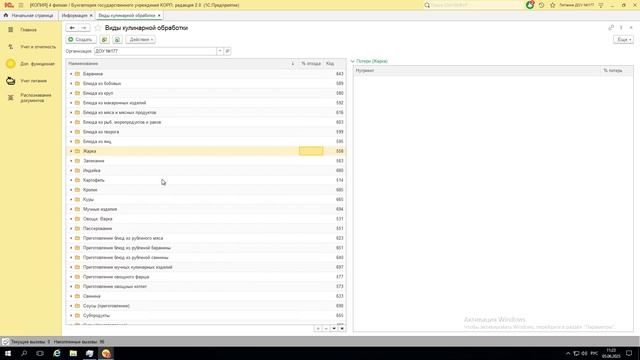Open Распознавание документов sidebar icon
Image resolution: width=640 pixels, height=360 pixels.
click(11, 98)
